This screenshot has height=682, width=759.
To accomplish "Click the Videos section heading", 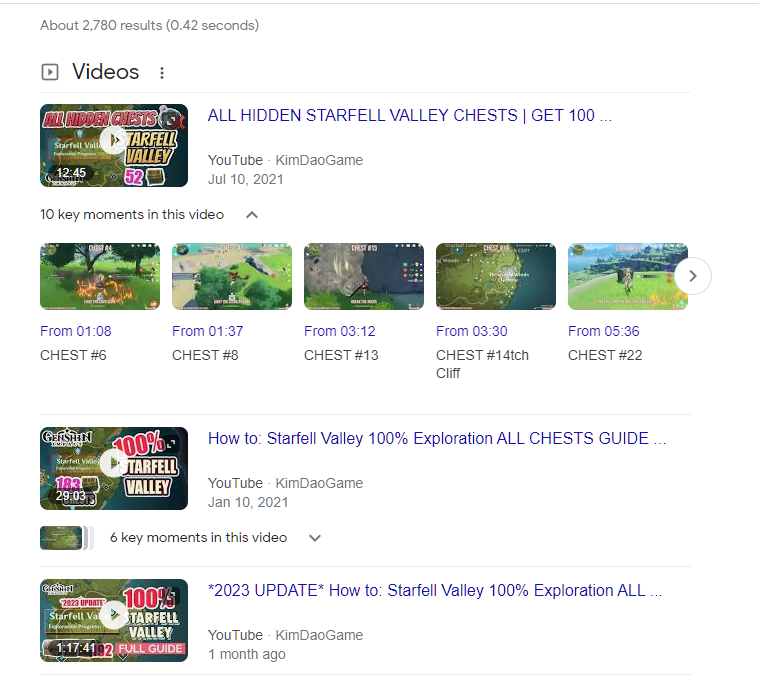I will 106,72.
